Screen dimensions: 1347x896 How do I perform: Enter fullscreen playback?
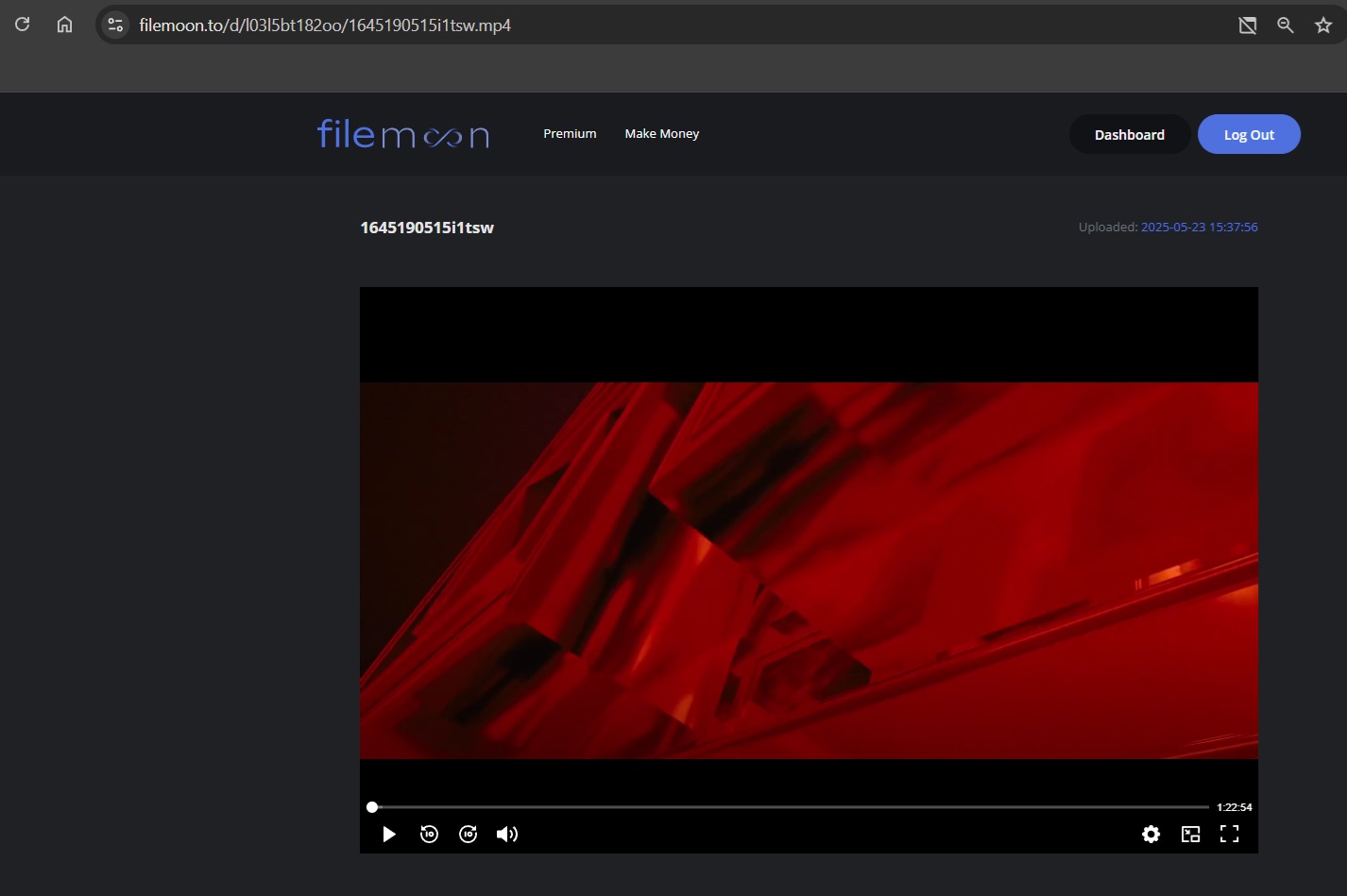tap(1229, 834)
